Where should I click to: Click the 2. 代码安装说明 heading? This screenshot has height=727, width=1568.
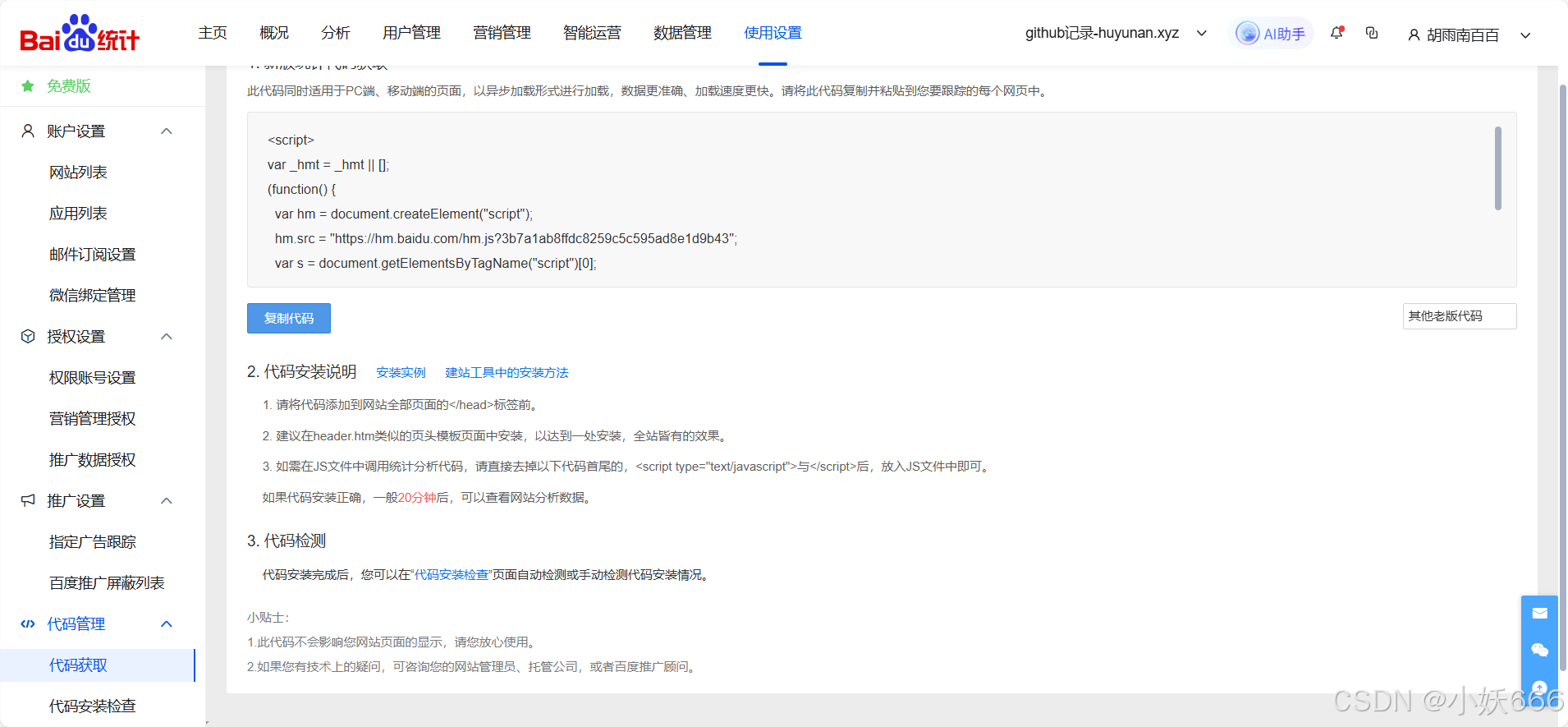tap(302, 371)
